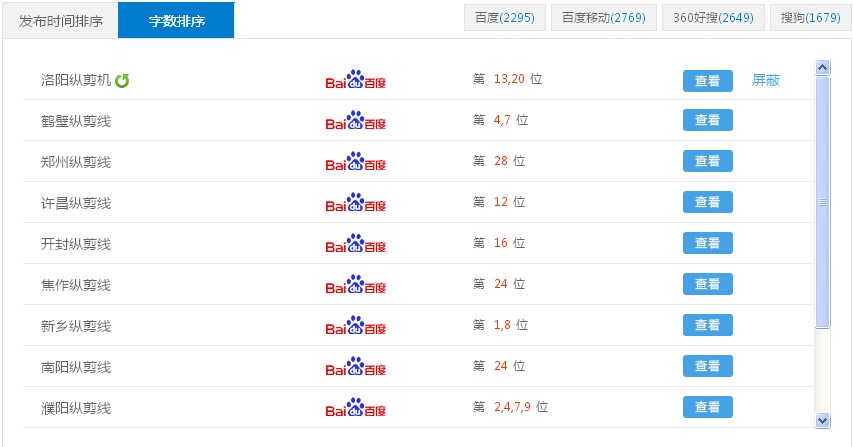Select keyword text 濮阳纵剪线

(76, 408)
